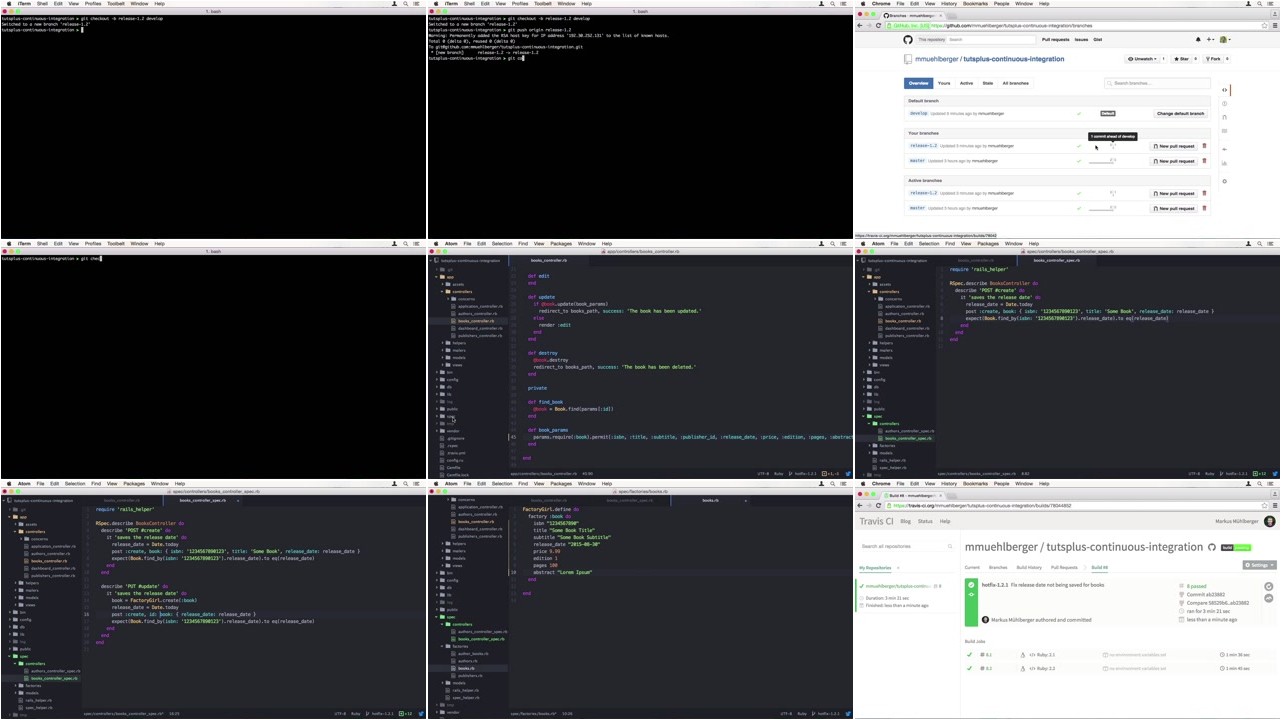
Task: Click the GitHub octocat logo on branches page
Action: click(x=907, y=39)
